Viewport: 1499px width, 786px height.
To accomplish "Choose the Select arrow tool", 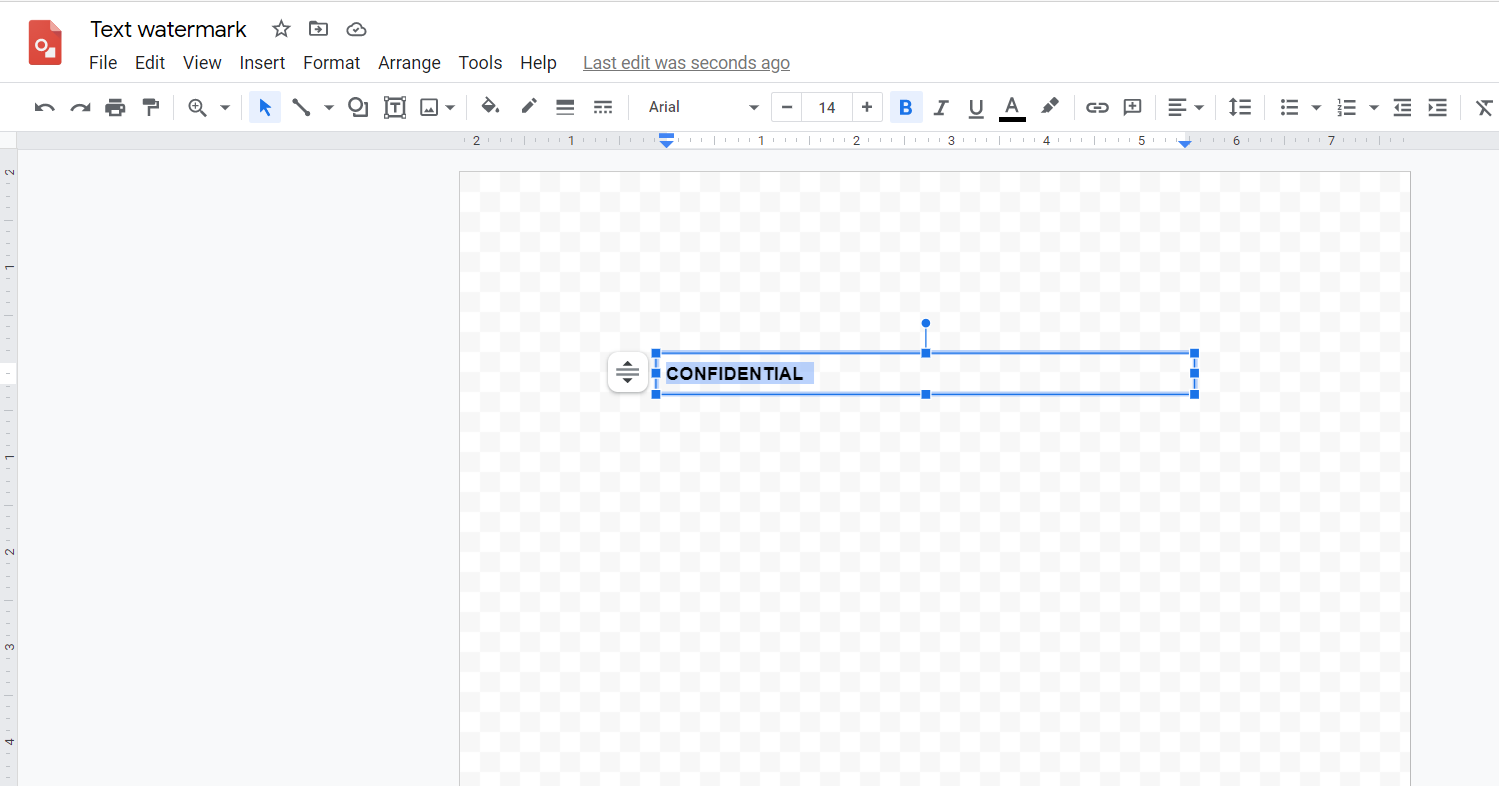I will (x=265, y=107).
